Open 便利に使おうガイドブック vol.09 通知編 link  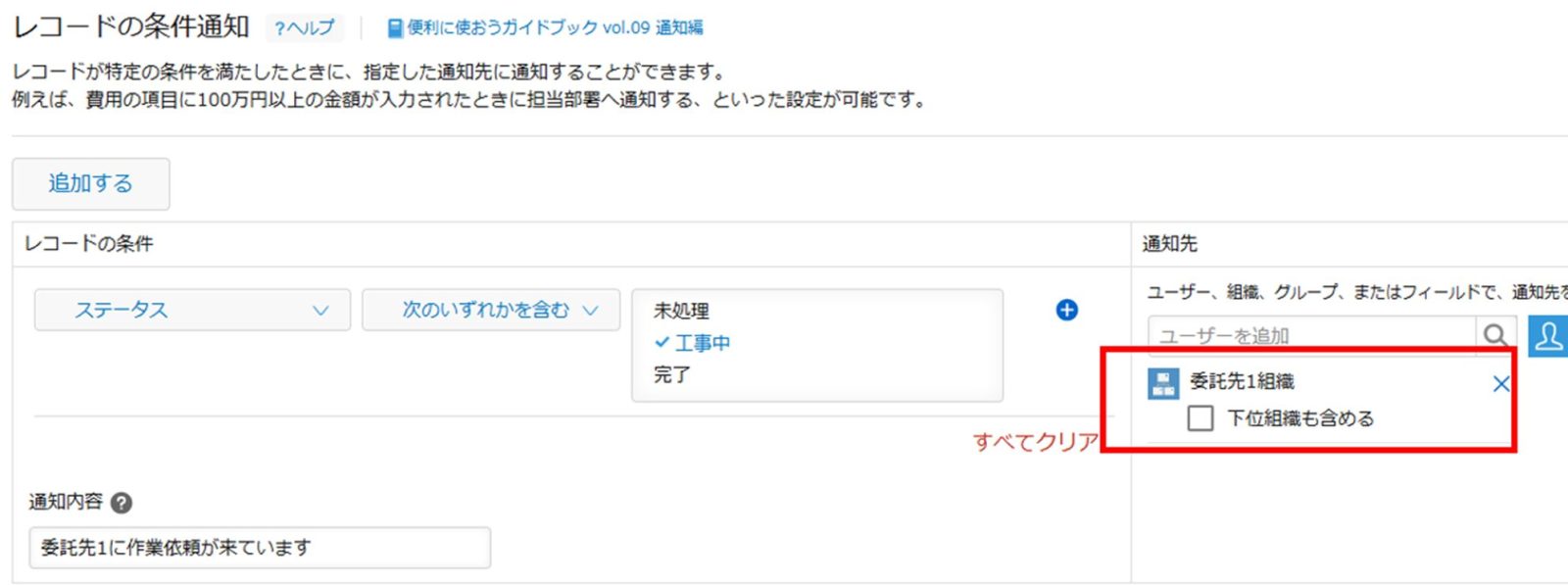pos(555,27)
